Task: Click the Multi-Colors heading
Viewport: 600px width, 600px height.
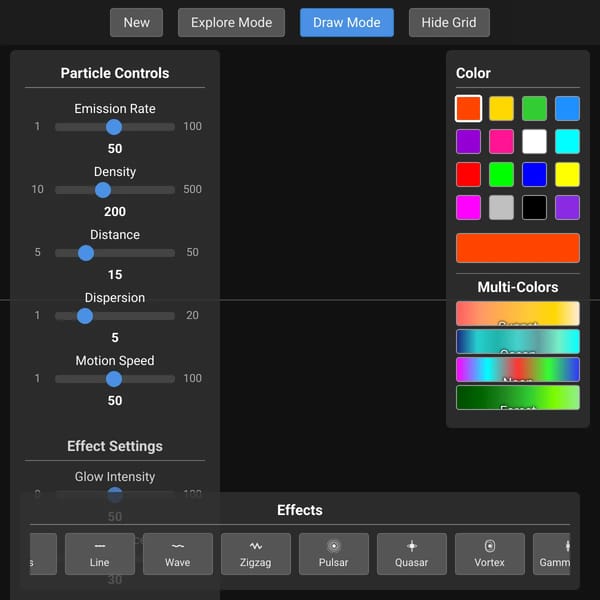Action: click(518, 287)
